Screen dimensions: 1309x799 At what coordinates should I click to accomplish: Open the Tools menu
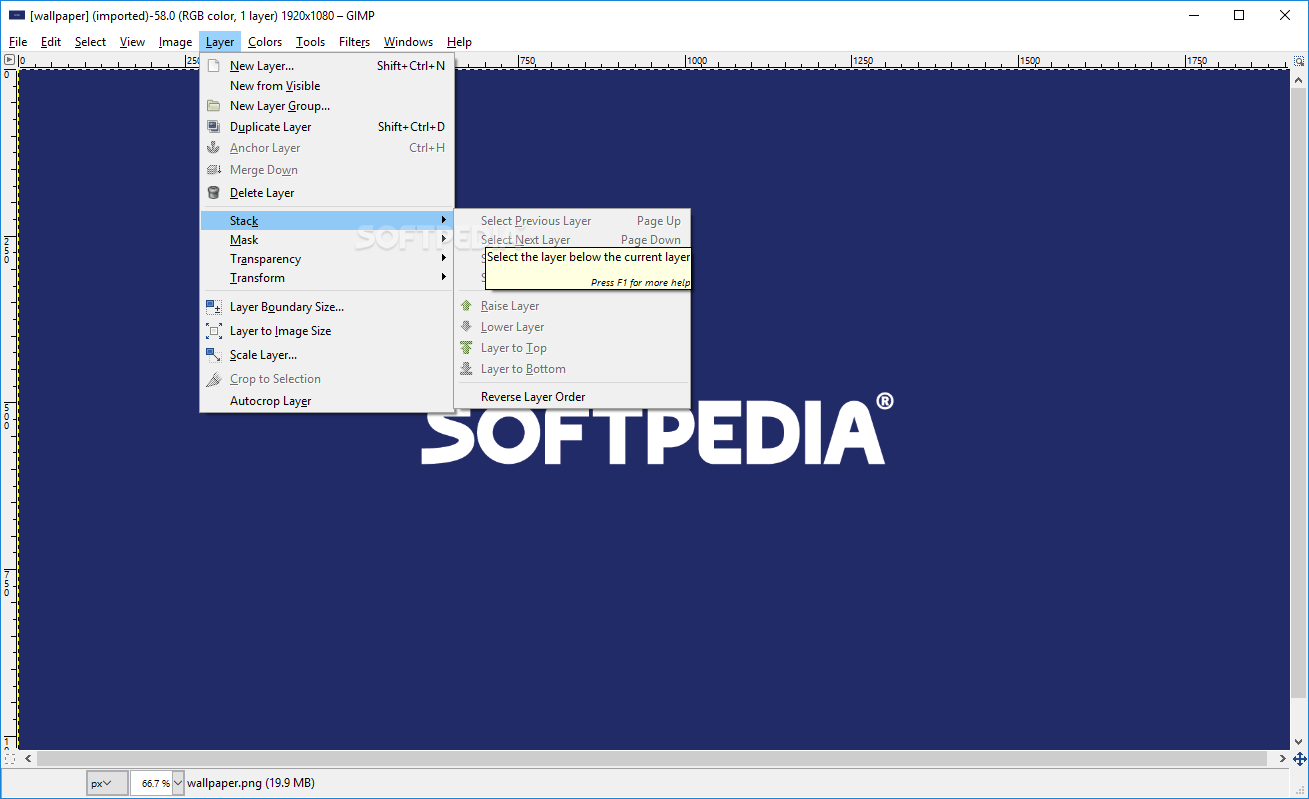(x=310, y=42)
